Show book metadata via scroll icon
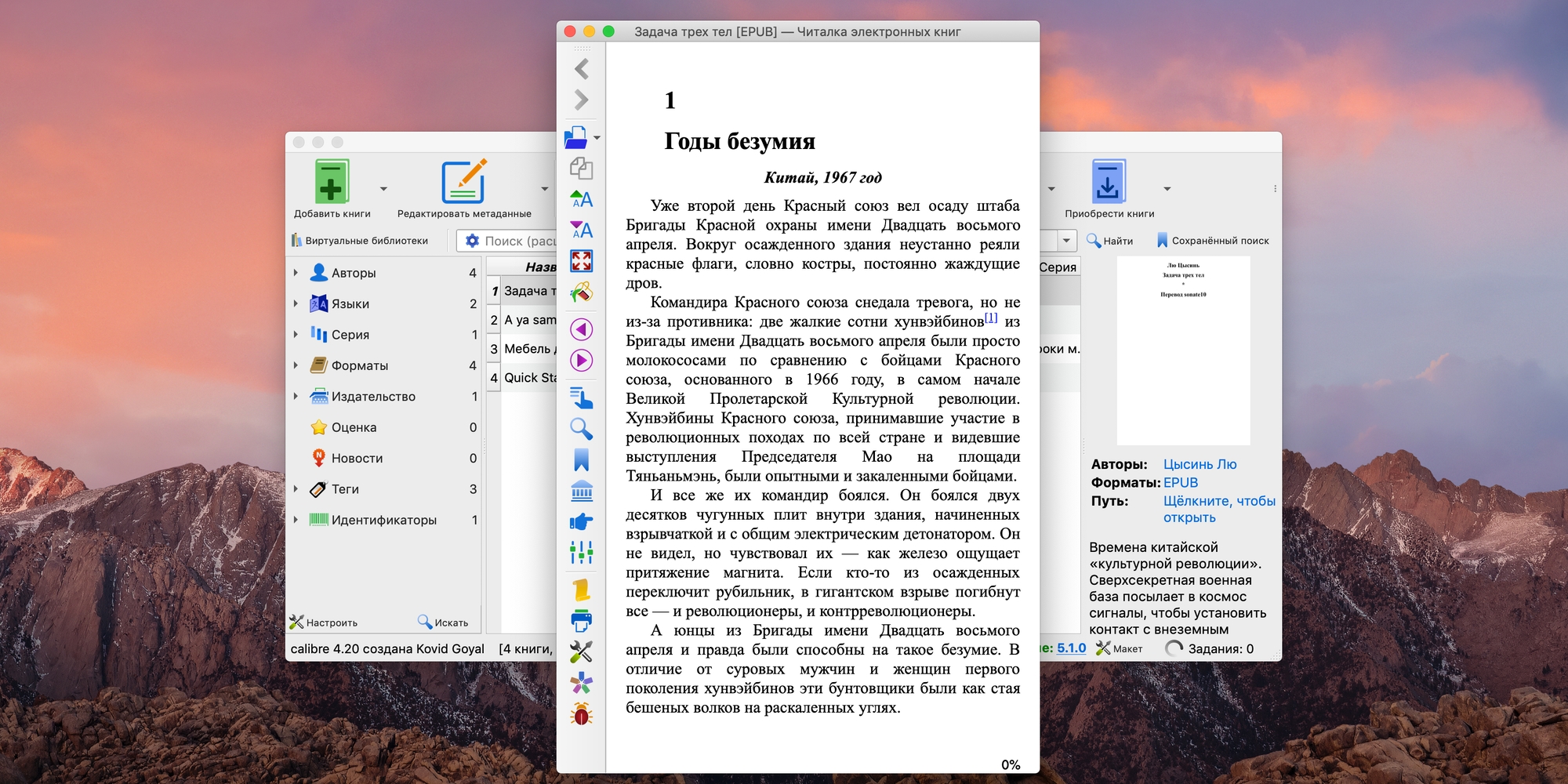 pos(581,590)
